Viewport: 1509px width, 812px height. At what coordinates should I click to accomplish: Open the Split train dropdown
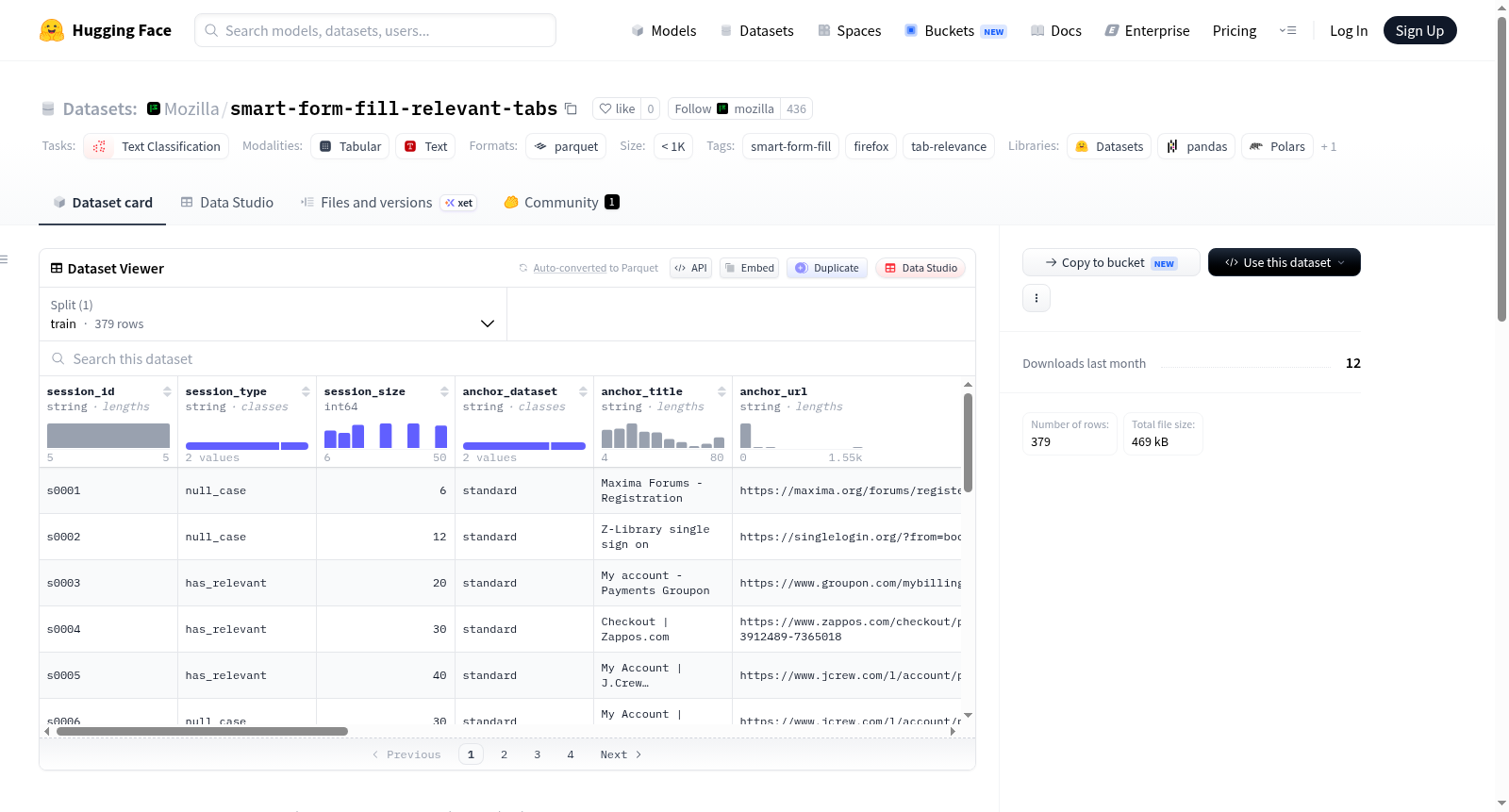274,314
